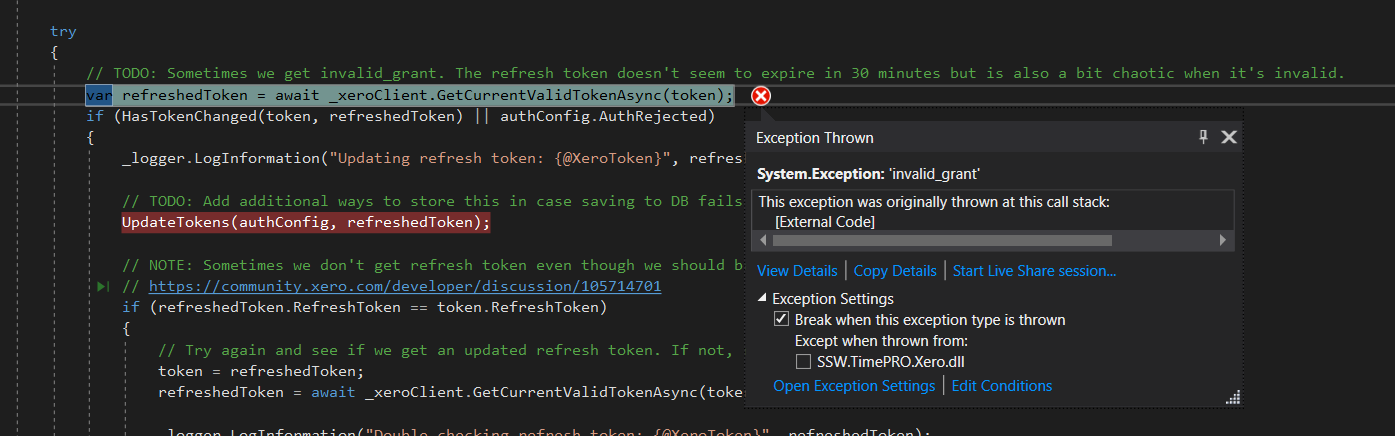Click the TODO invalid_grant comment line
Viewport: 1395px width, 436px height.
715,74
